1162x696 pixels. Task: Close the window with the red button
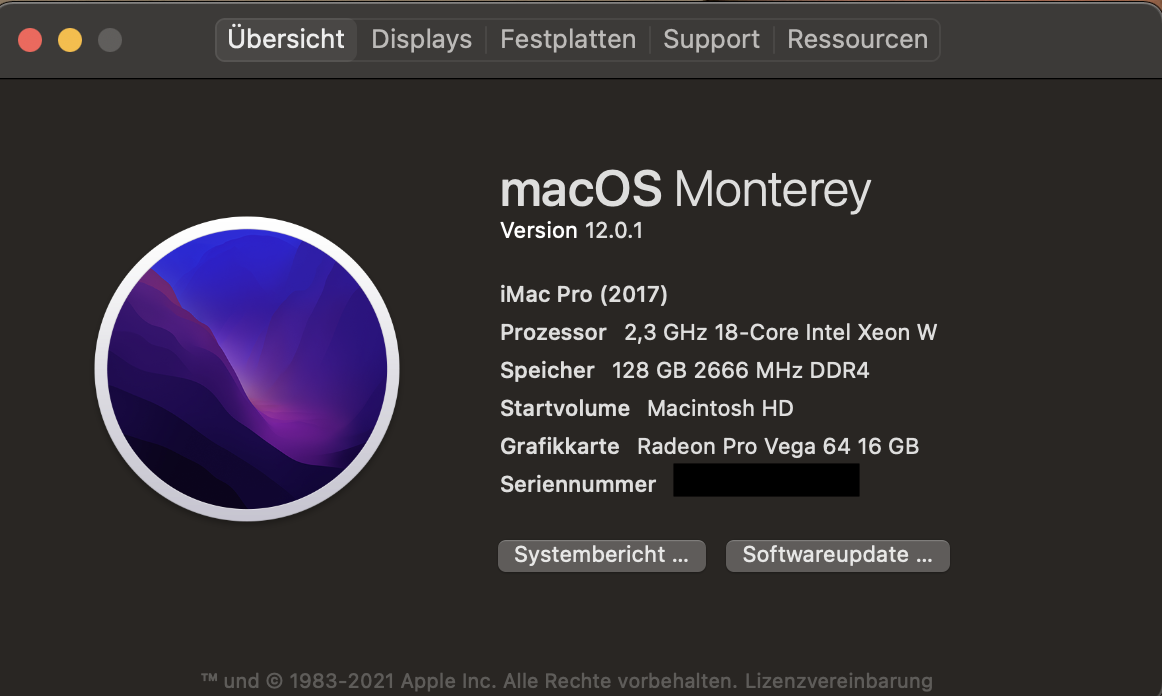[x=30, y=40]
